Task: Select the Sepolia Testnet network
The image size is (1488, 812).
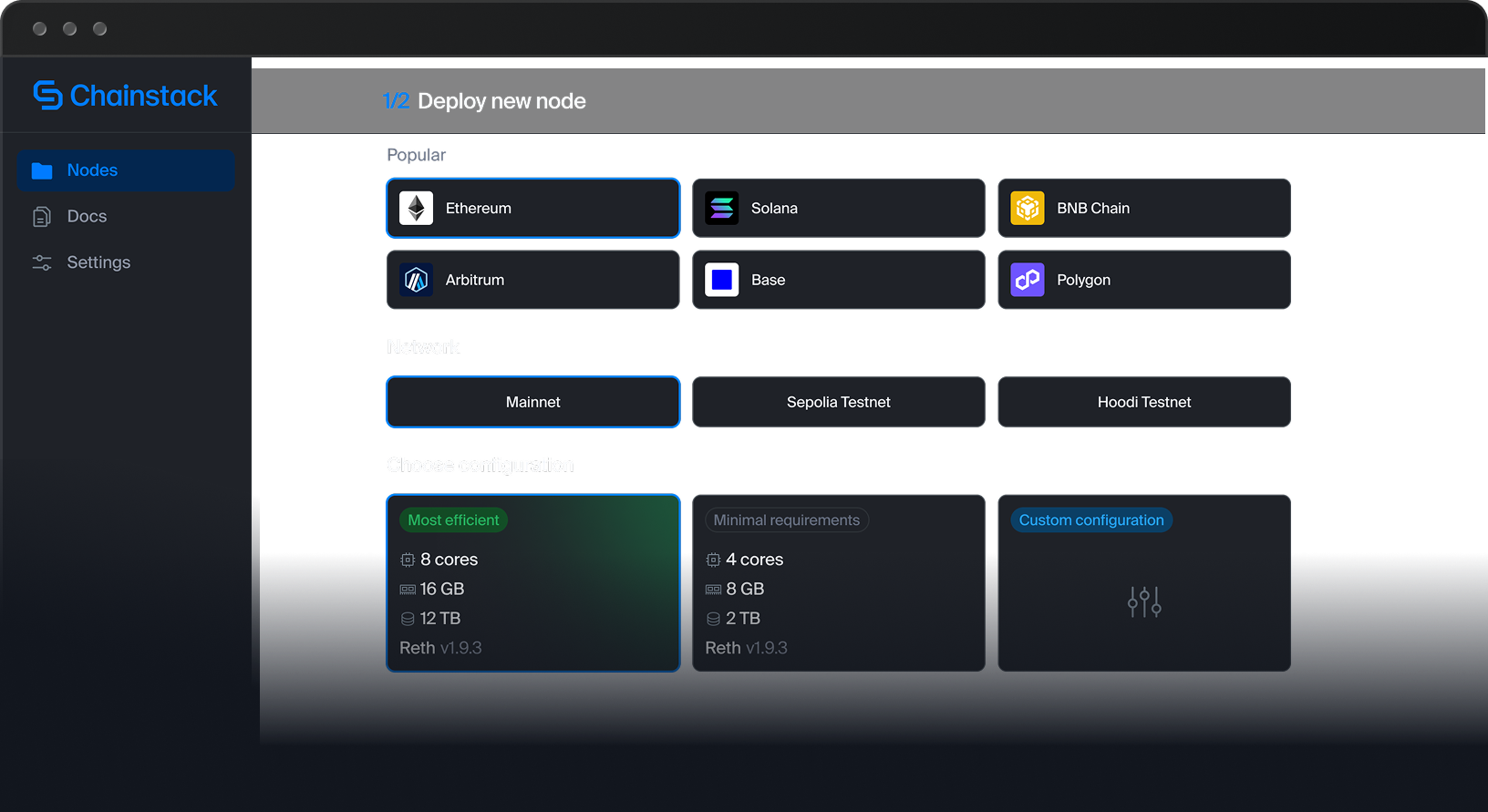Action: pos(839,402)
